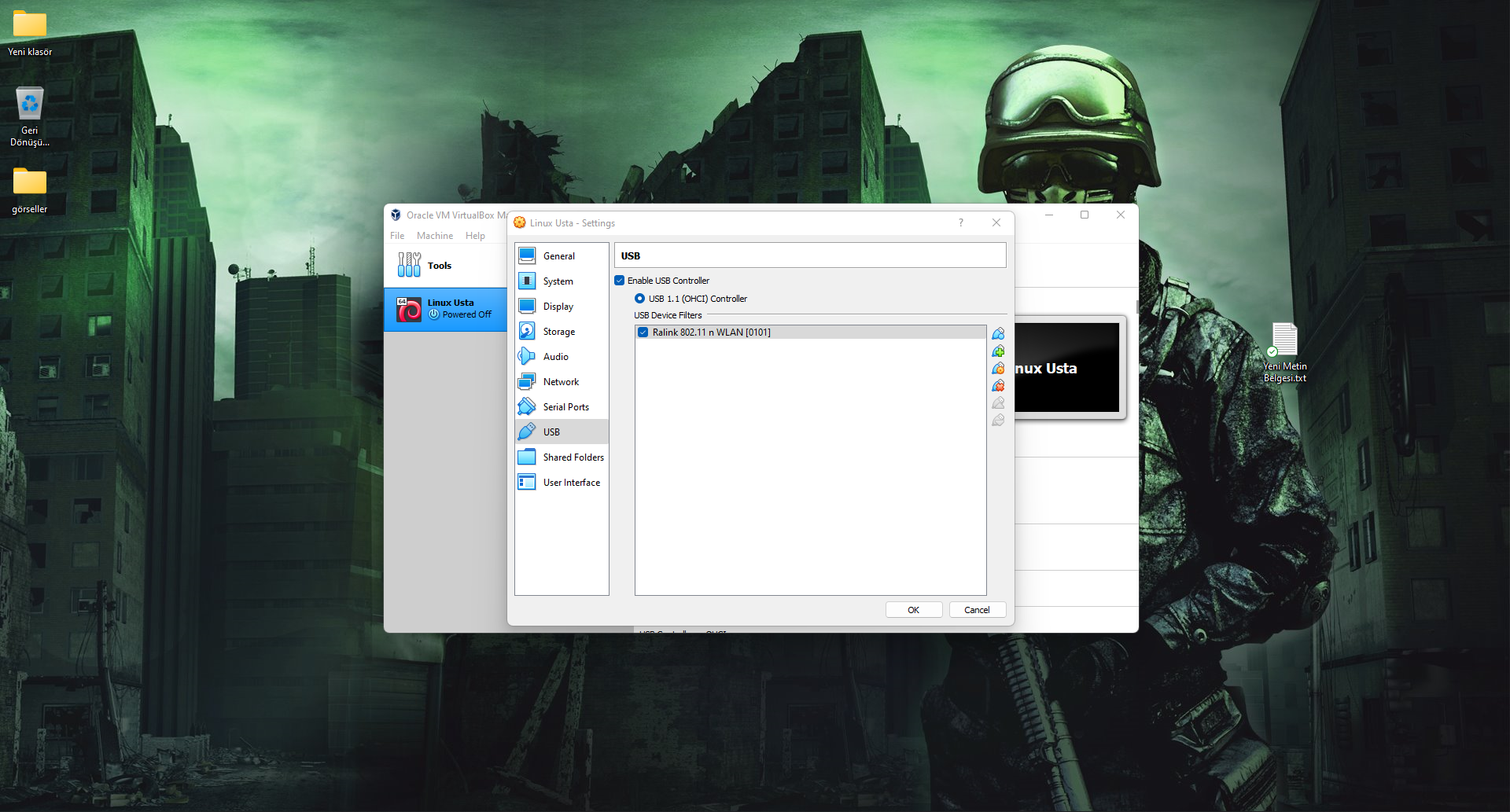Open the Shared Folders settings category
1510x812 pixels.
point(562,457)
